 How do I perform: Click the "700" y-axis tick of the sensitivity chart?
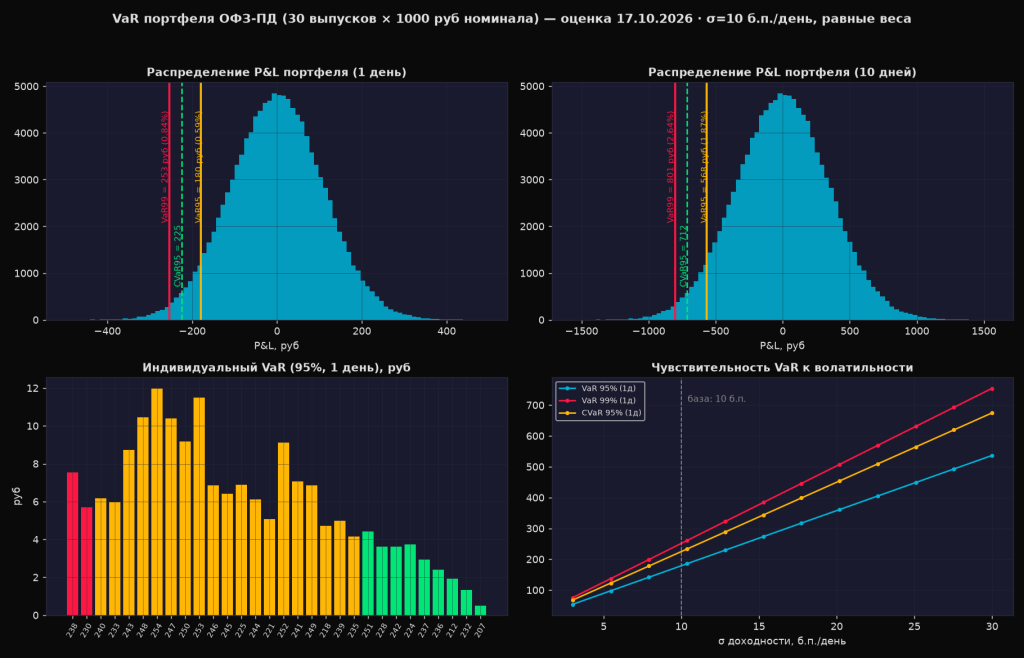click(537, 405)
